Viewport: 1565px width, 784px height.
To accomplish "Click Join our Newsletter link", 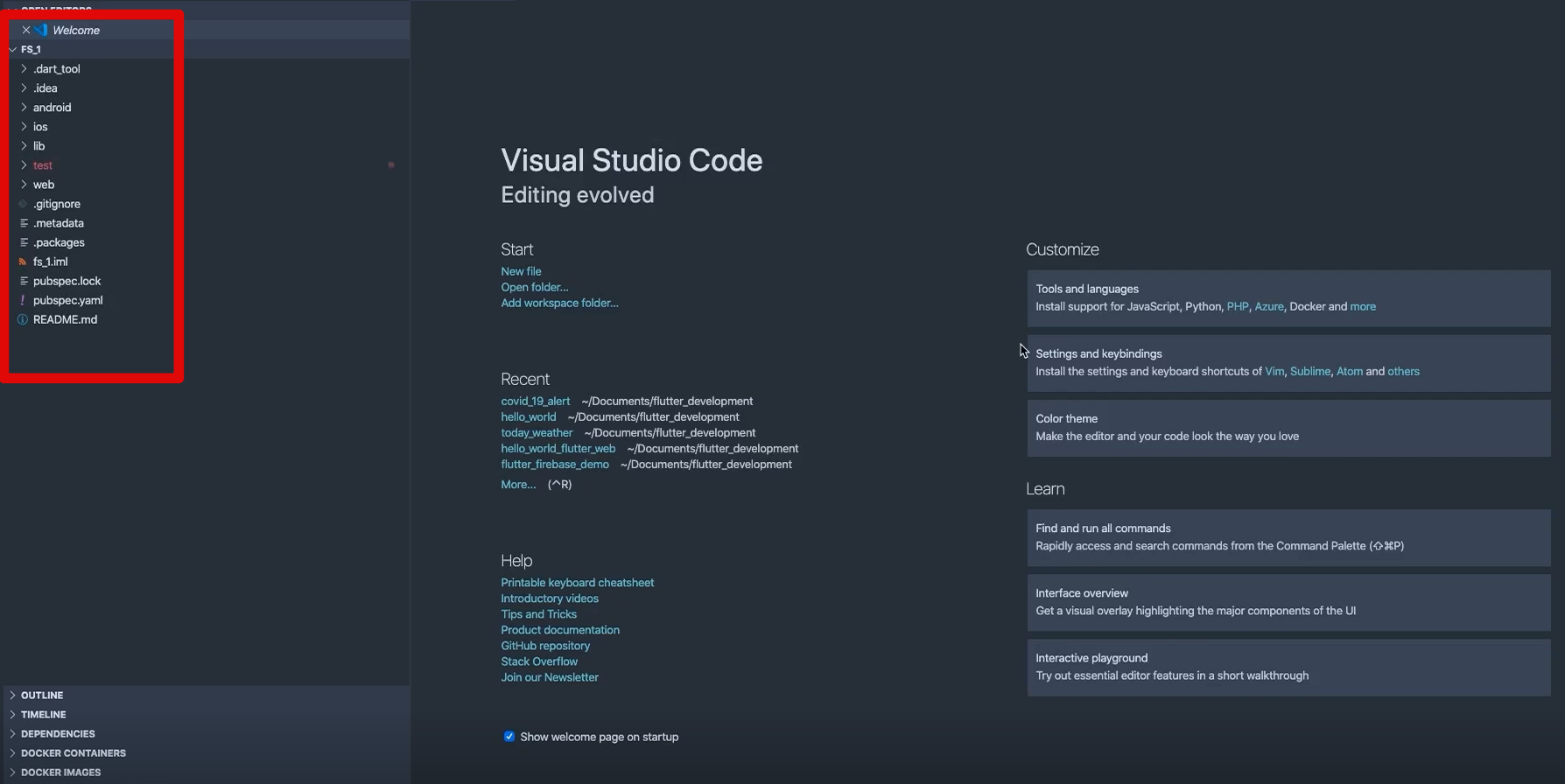I will (x=550, y=677).
